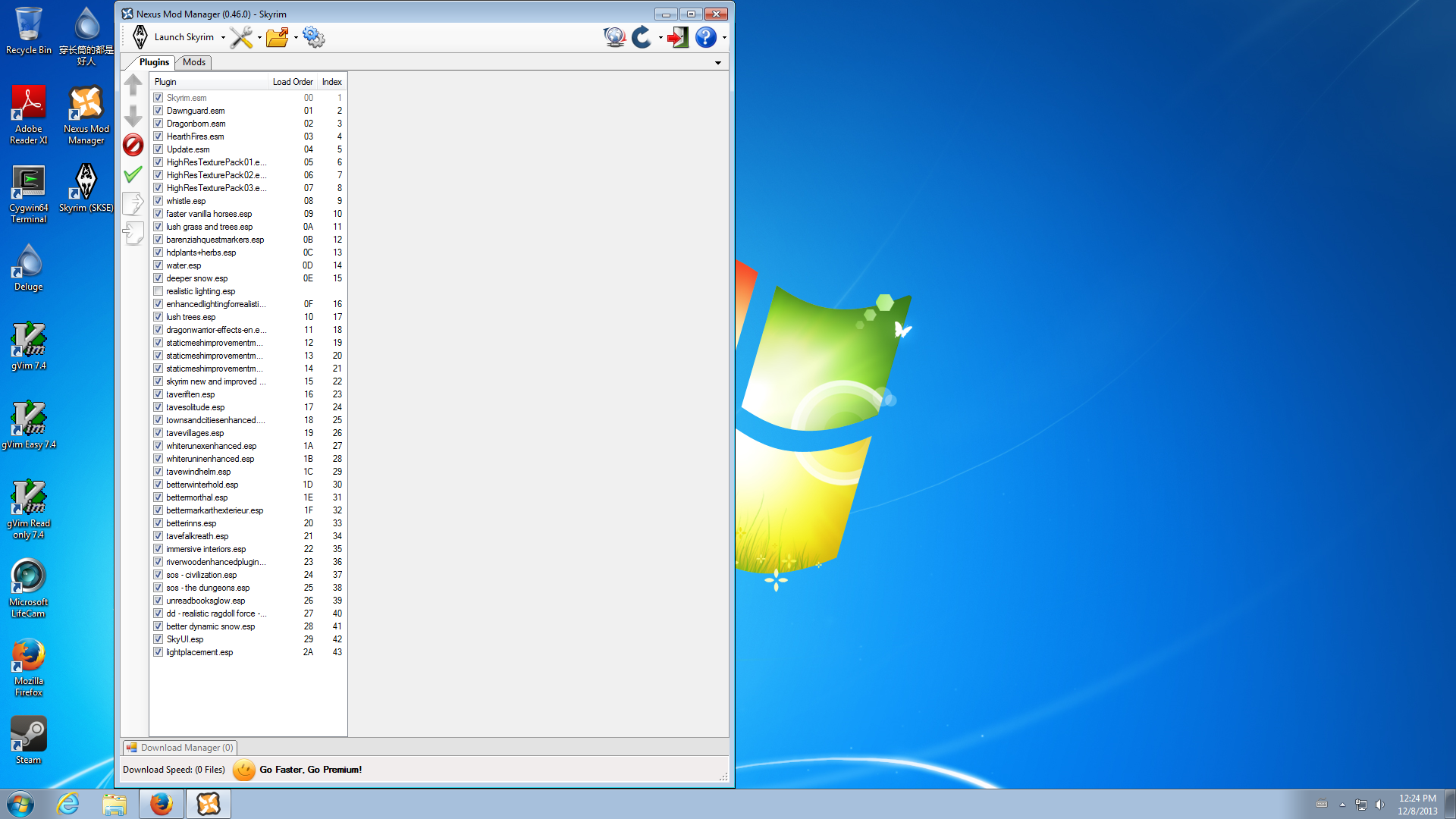
Task: Disable the SkyUI.esp plugin checkbox
Action: click(158, 639)
